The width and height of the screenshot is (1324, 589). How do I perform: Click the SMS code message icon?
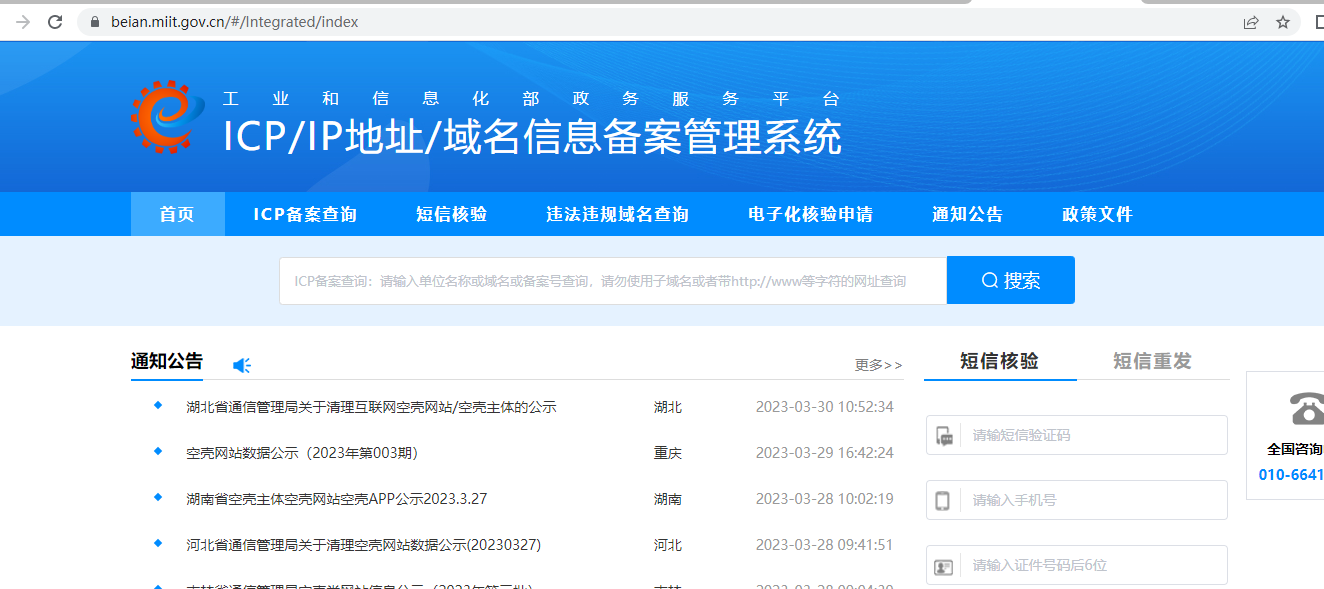pyautogui.click(x=944, y=435)
